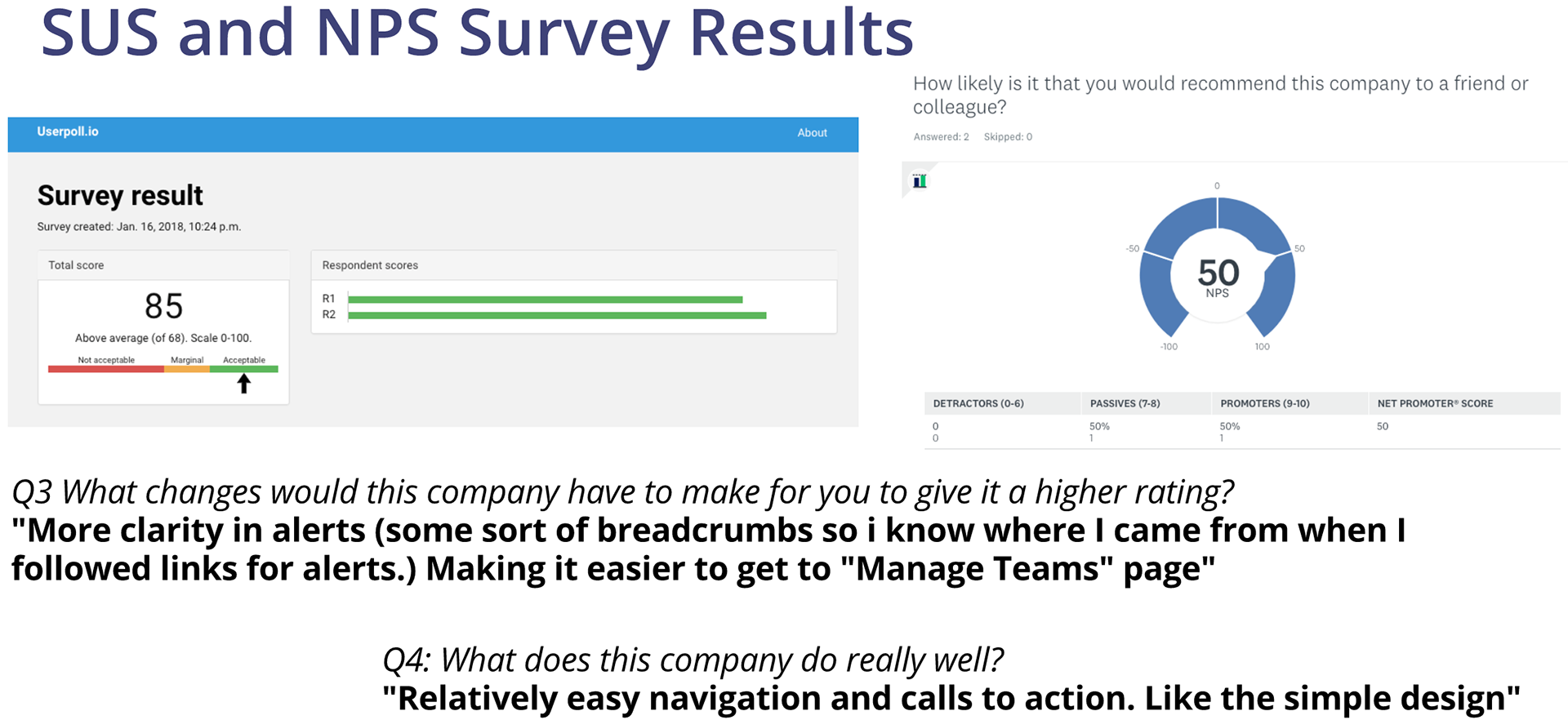Select the Detractors (0-6) column header

tap(978, 403)
